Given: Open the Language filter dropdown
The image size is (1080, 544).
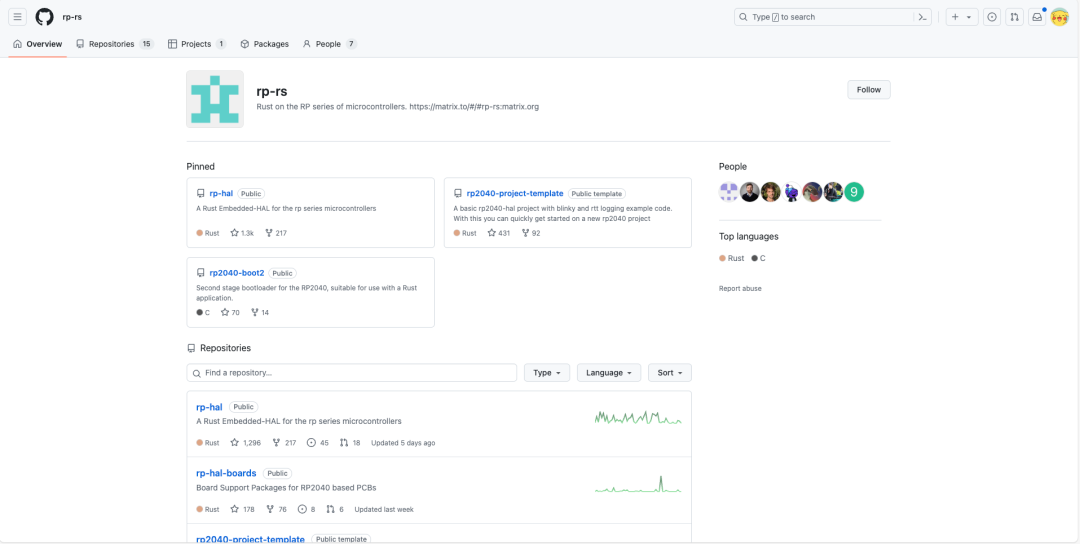Looking at the screenshot, I should tap(609, 373).
